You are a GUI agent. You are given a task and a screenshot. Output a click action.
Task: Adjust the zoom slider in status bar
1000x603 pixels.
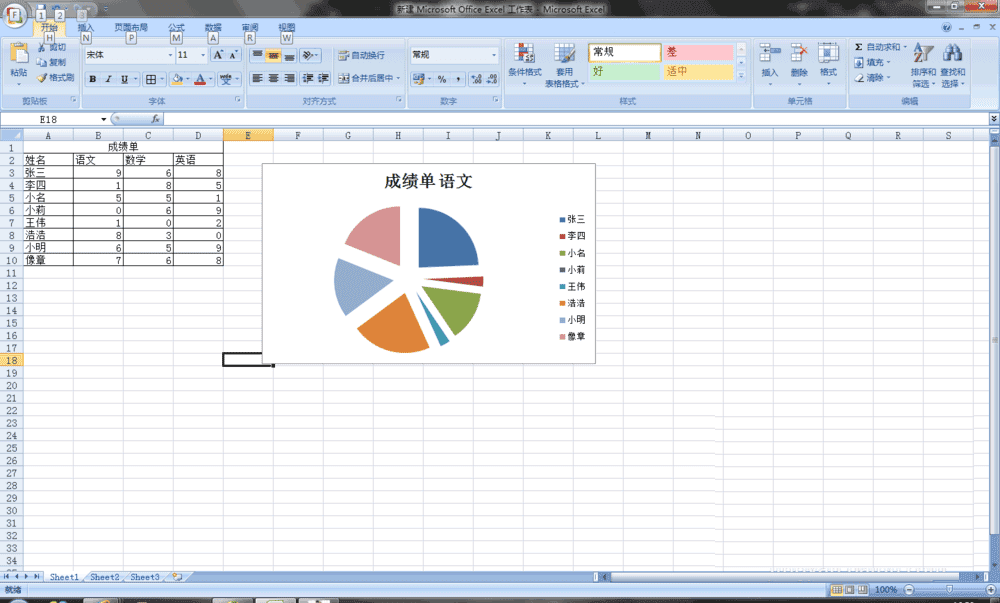coord(950,590)
